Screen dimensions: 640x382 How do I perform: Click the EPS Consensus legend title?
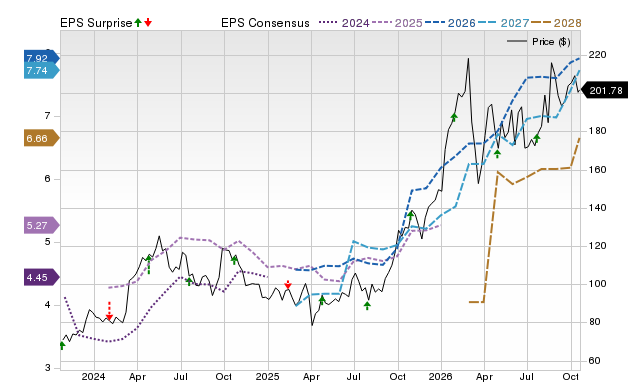[265, 23]
